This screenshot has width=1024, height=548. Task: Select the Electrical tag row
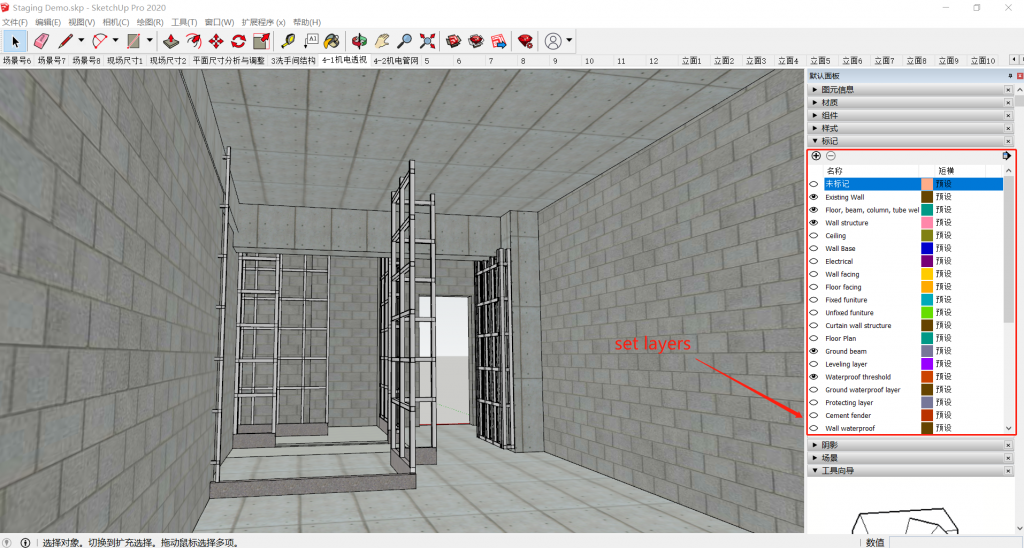tap(839, 261)
